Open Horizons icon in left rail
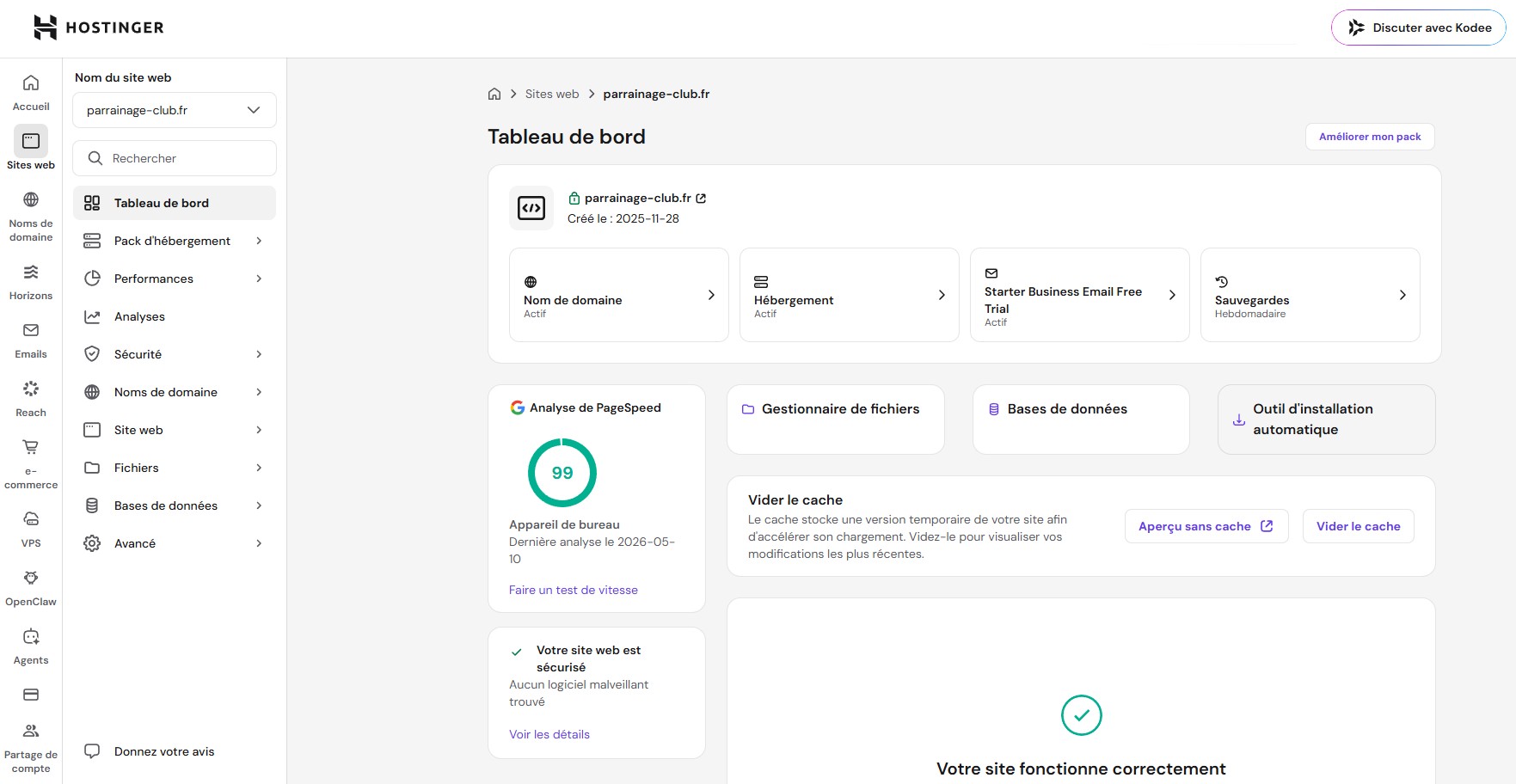Screen dimensions: 1516x784 pos(31,272)
